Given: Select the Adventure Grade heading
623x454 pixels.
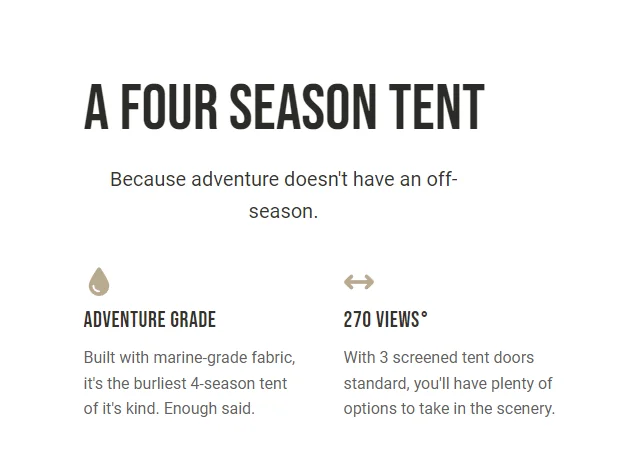Looking at the screenshot, I should (x=150, y=319).
